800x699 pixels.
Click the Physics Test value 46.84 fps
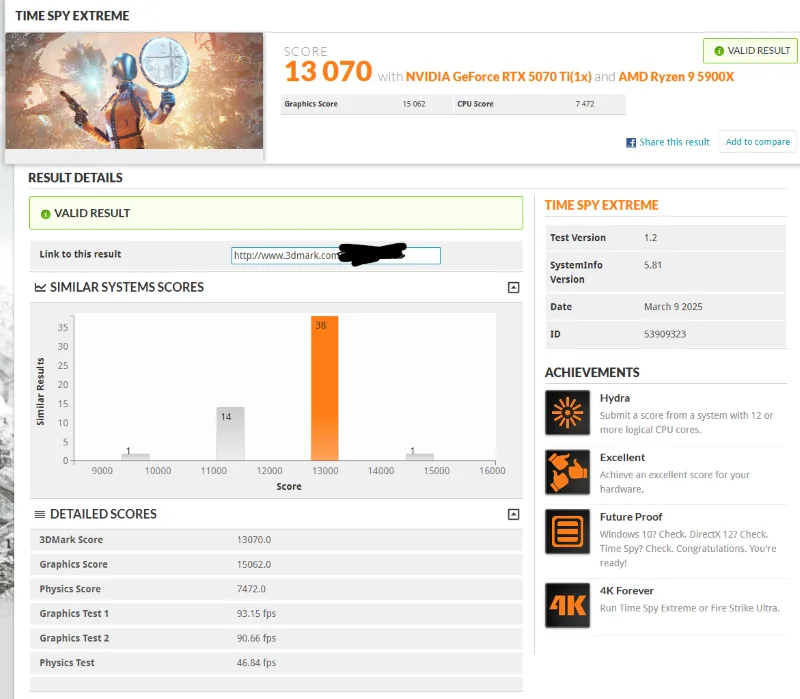click(256, 663)
